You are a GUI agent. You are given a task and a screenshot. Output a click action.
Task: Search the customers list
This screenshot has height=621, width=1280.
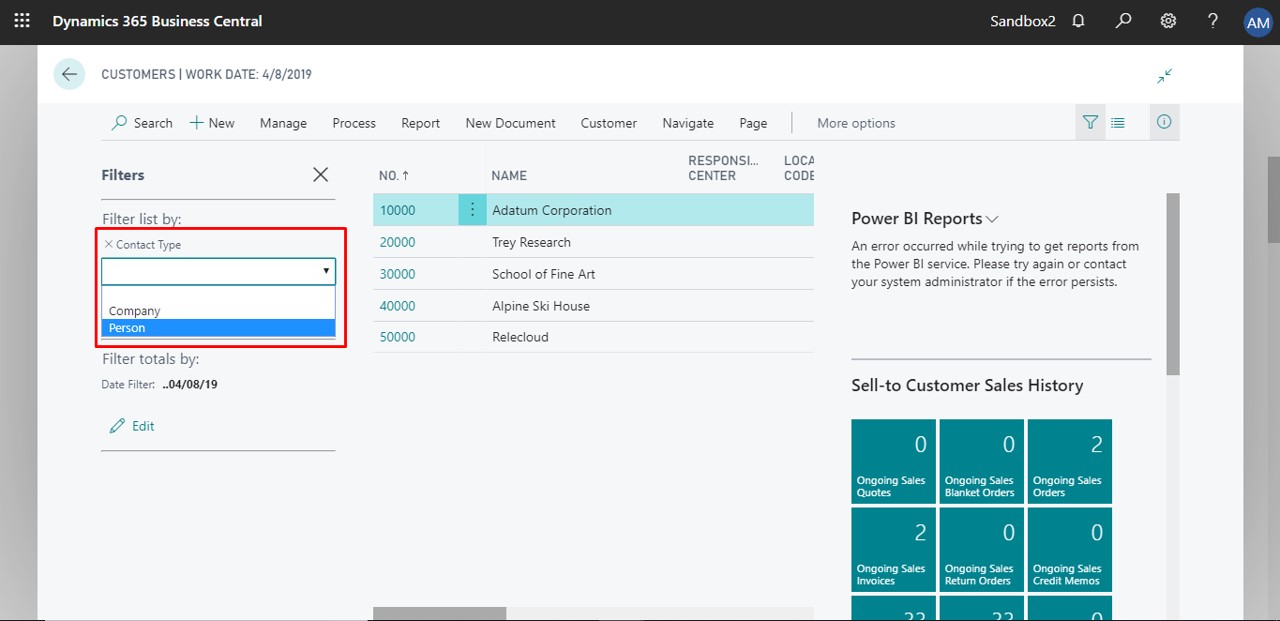pyautogui.click(x=143, y=123)
